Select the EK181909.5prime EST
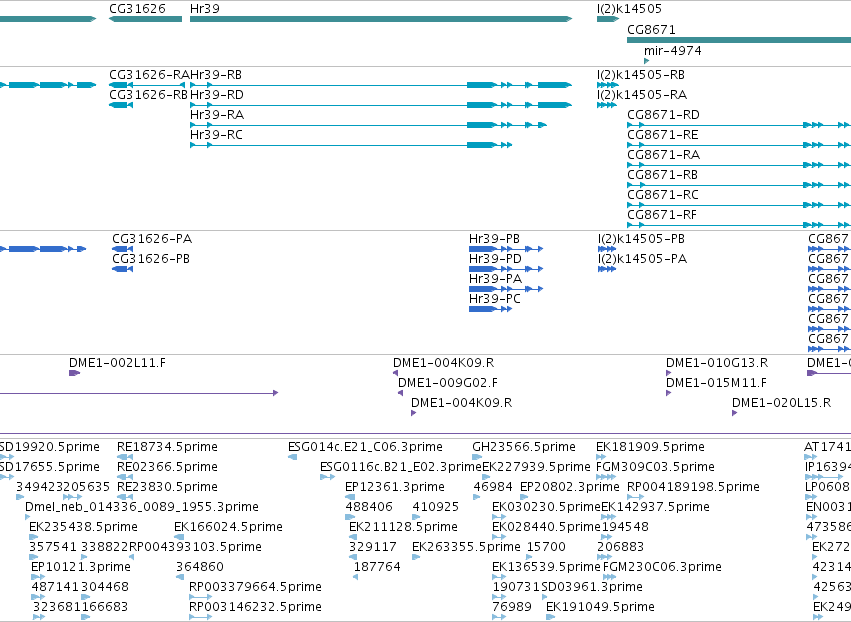 (650, 447)
